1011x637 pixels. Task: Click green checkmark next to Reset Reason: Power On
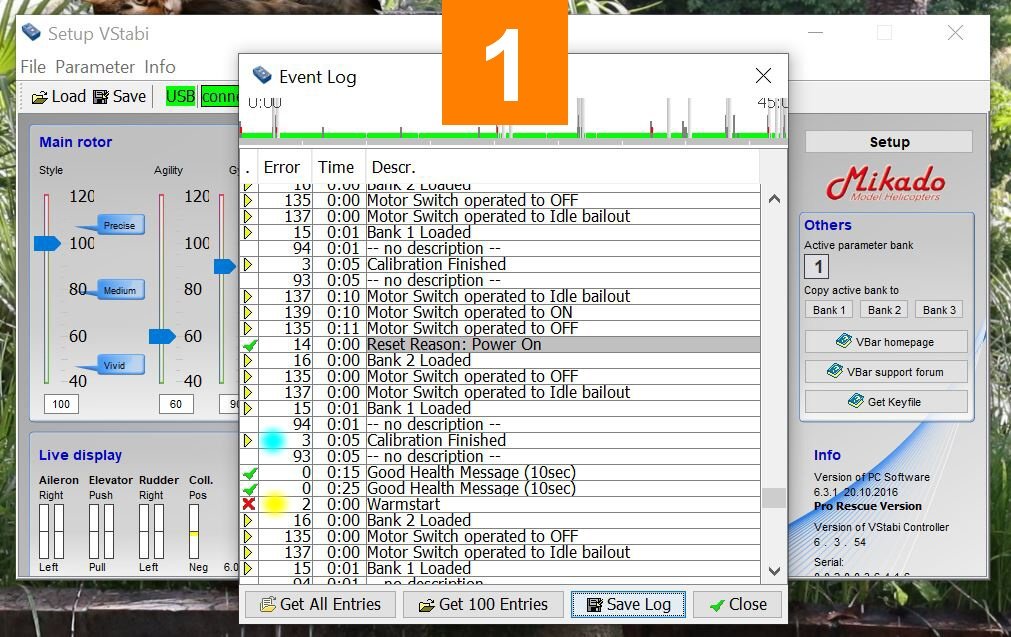(249, 344)
